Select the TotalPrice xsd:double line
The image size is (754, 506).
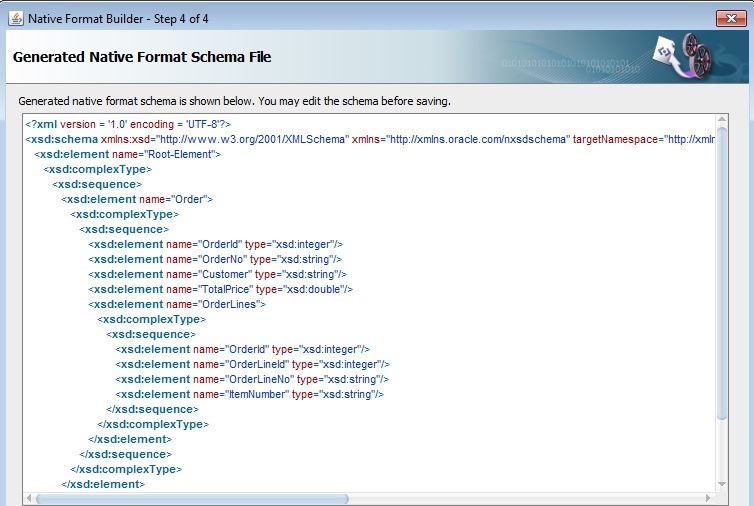220,289
